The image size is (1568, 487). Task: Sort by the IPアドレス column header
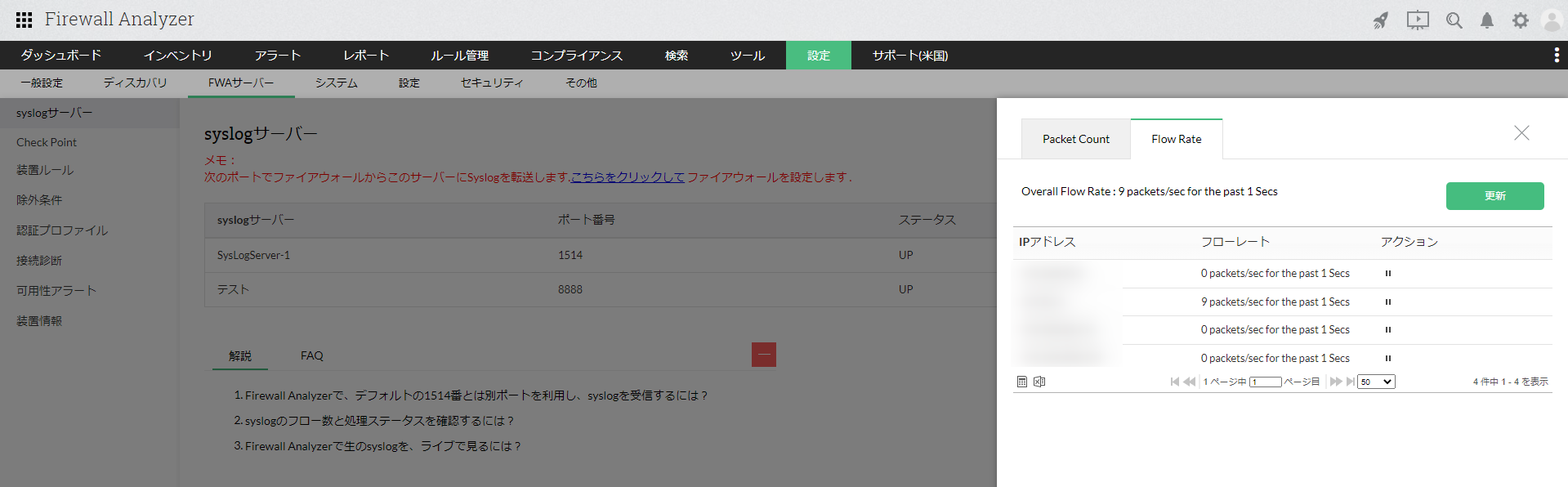pyautogui.click(x=1048, y=242)
